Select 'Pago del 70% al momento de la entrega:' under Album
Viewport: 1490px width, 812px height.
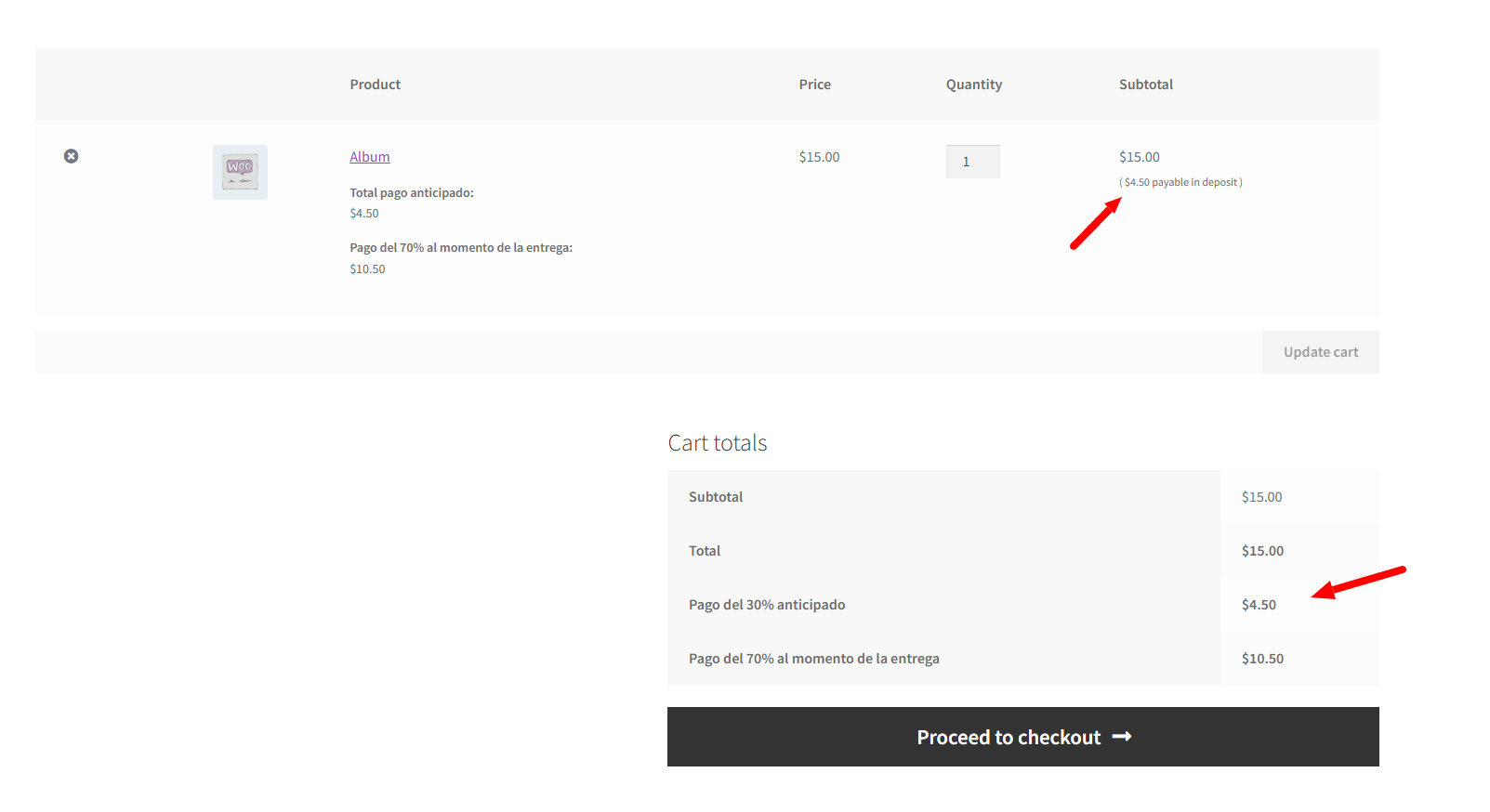461,248
